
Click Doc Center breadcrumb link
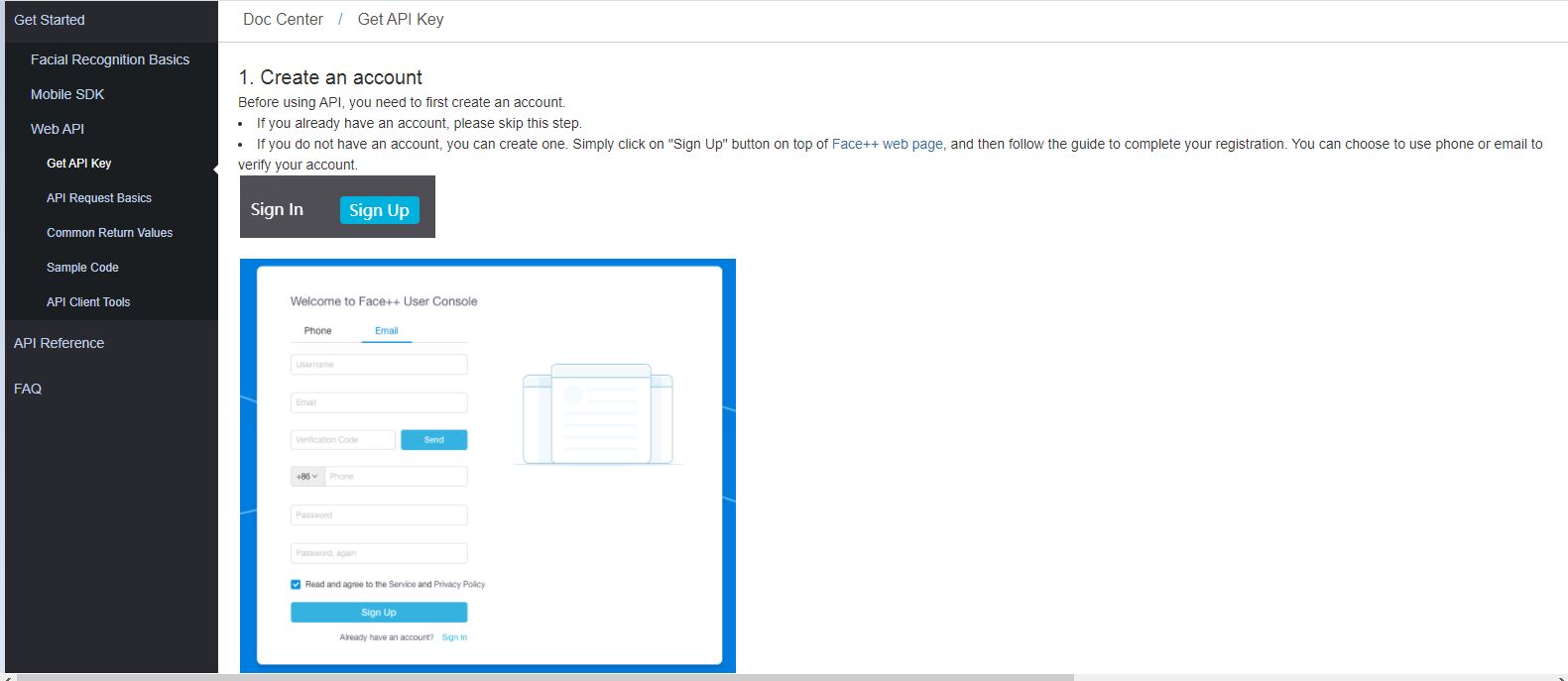point(283,20)
